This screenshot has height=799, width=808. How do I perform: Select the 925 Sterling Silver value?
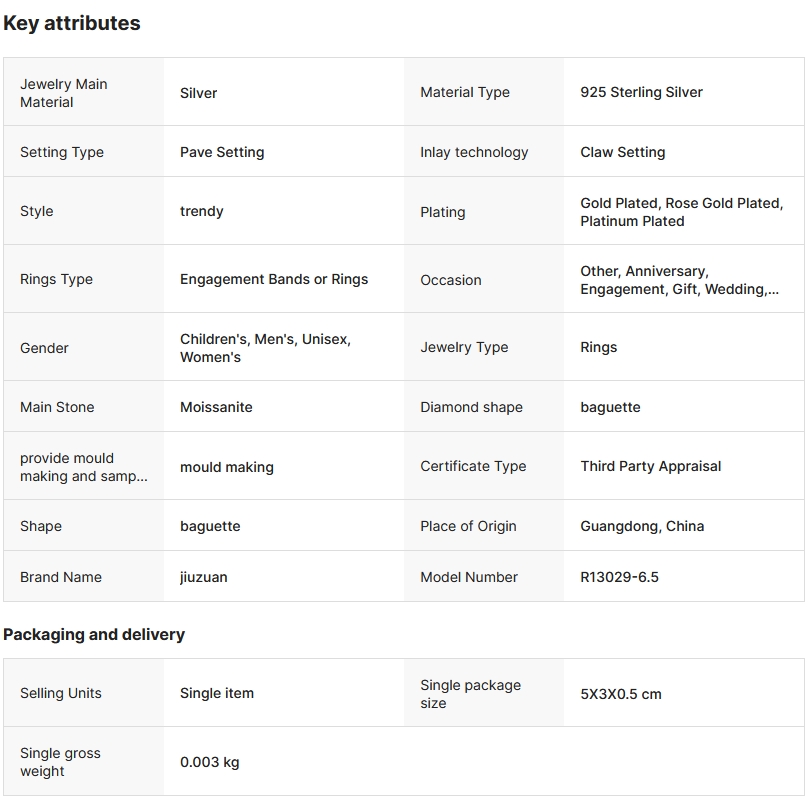[x=641, y=92]
